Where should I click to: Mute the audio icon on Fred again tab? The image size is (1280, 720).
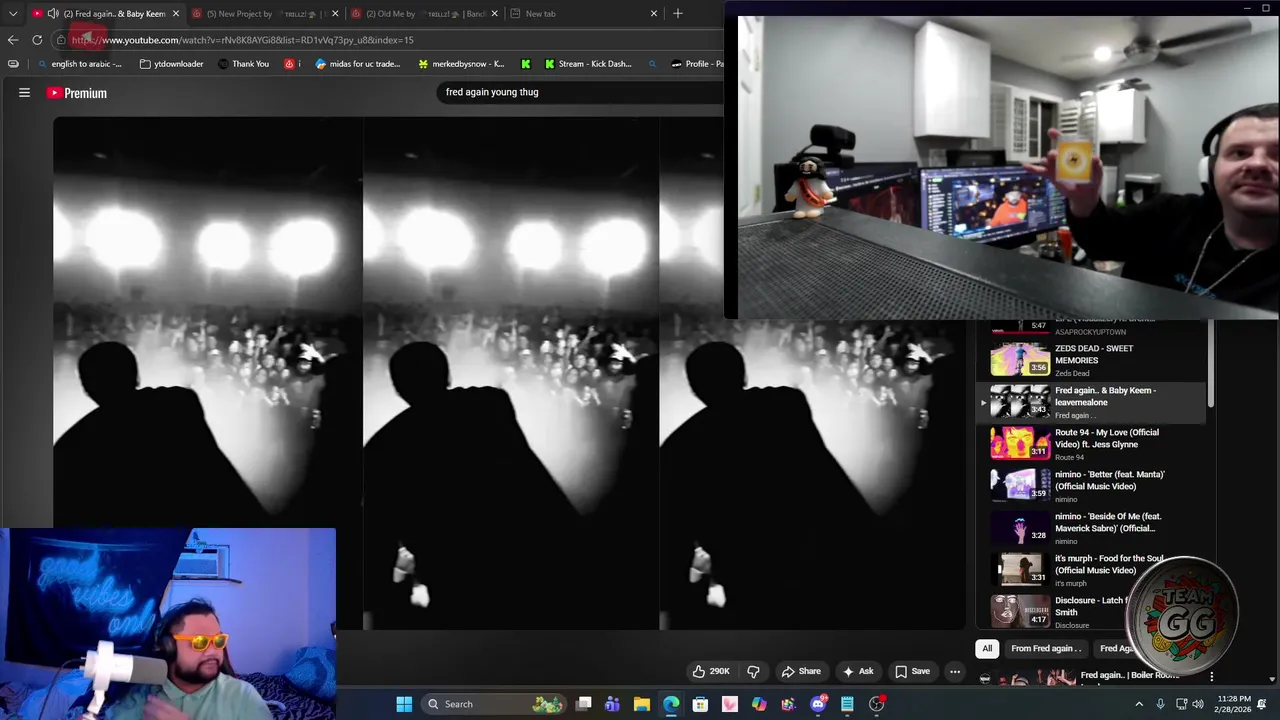coord(53,13)
